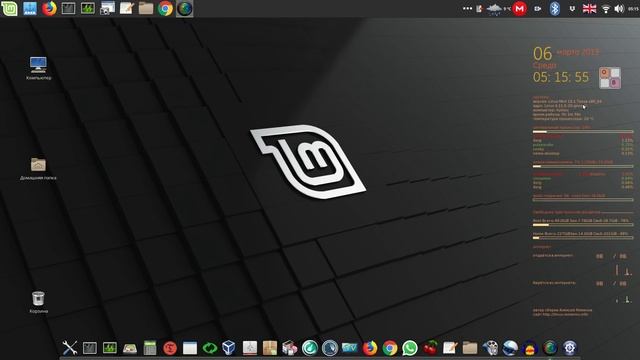Viewport: 640px width, 360px height.
Task: Select the active globe app in top panel
Action: [x=184, y=8]
